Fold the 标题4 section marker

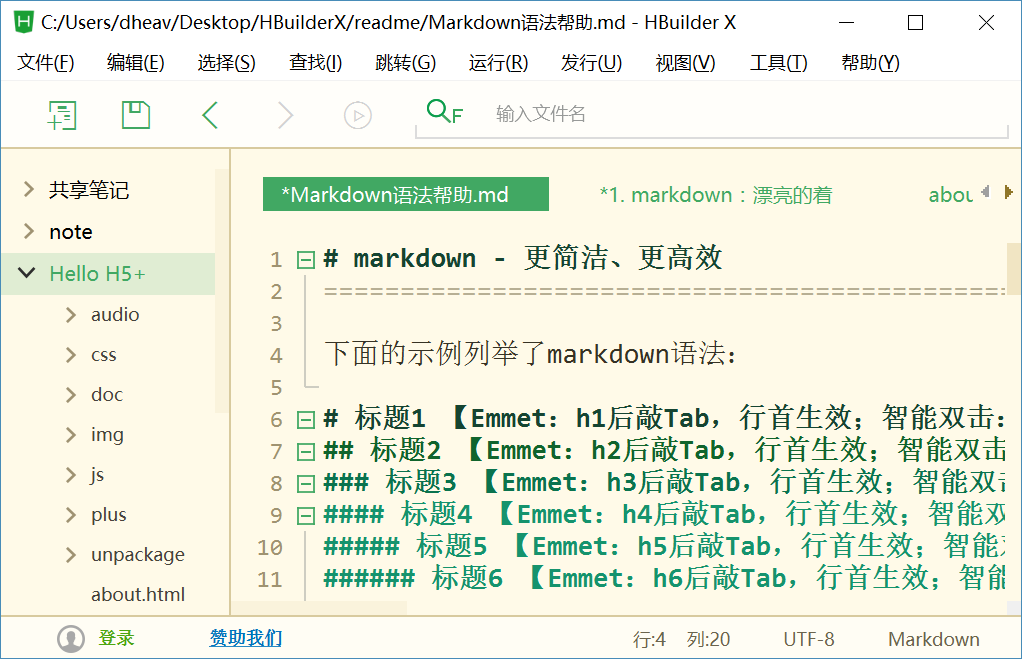[305, 515]
